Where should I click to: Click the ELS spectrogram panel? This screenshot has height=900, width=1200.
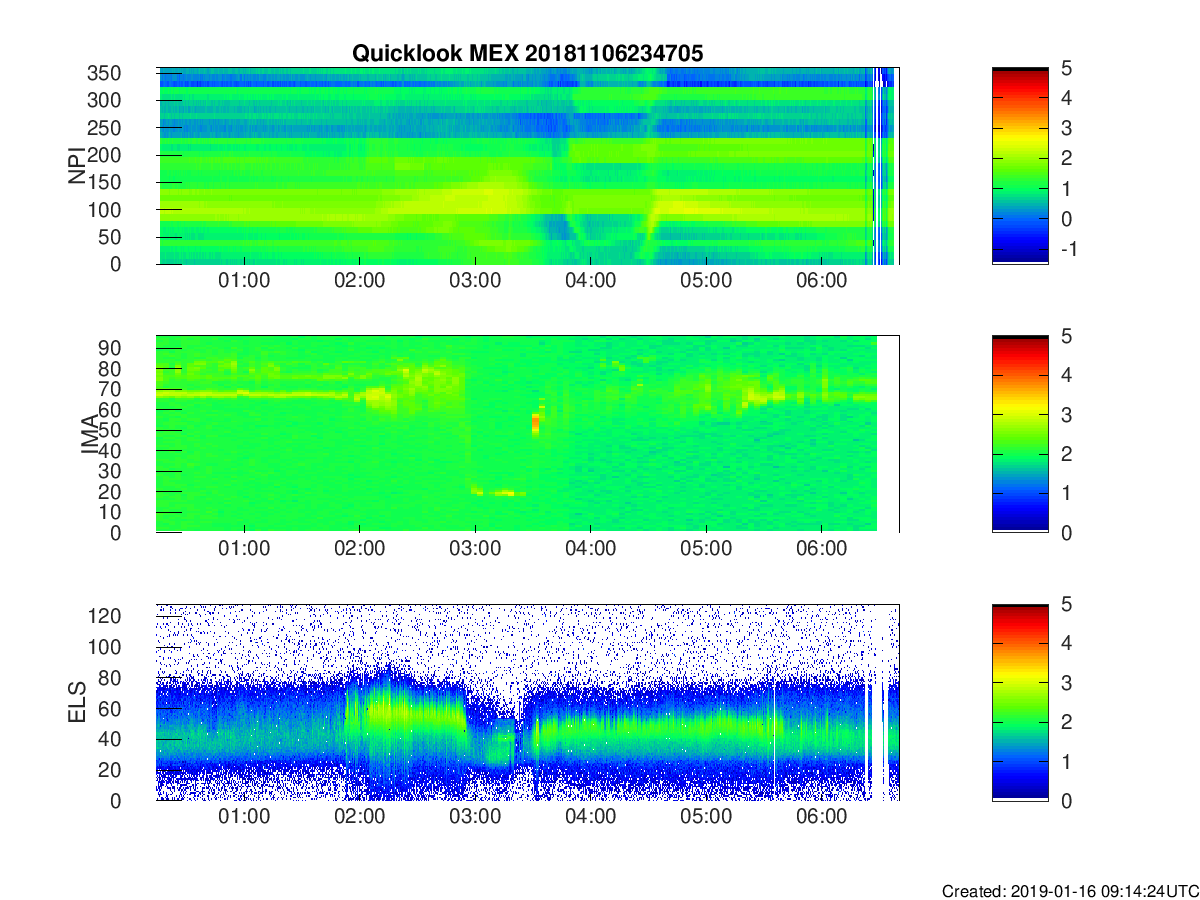(x=528, y=702)
